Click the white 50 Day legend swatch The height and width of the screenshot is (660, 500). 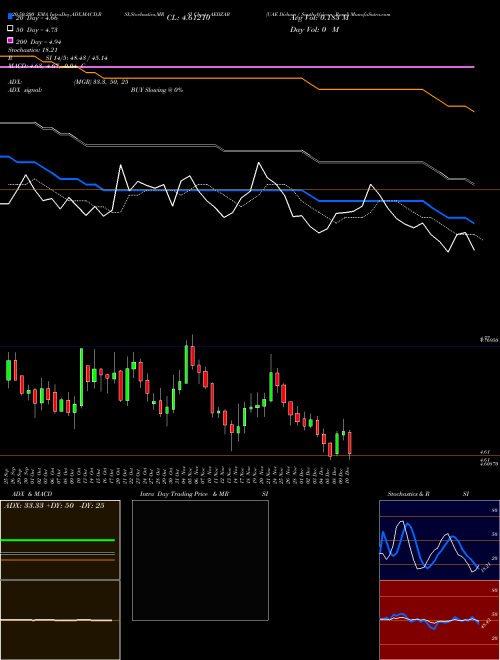coord(10,29)
